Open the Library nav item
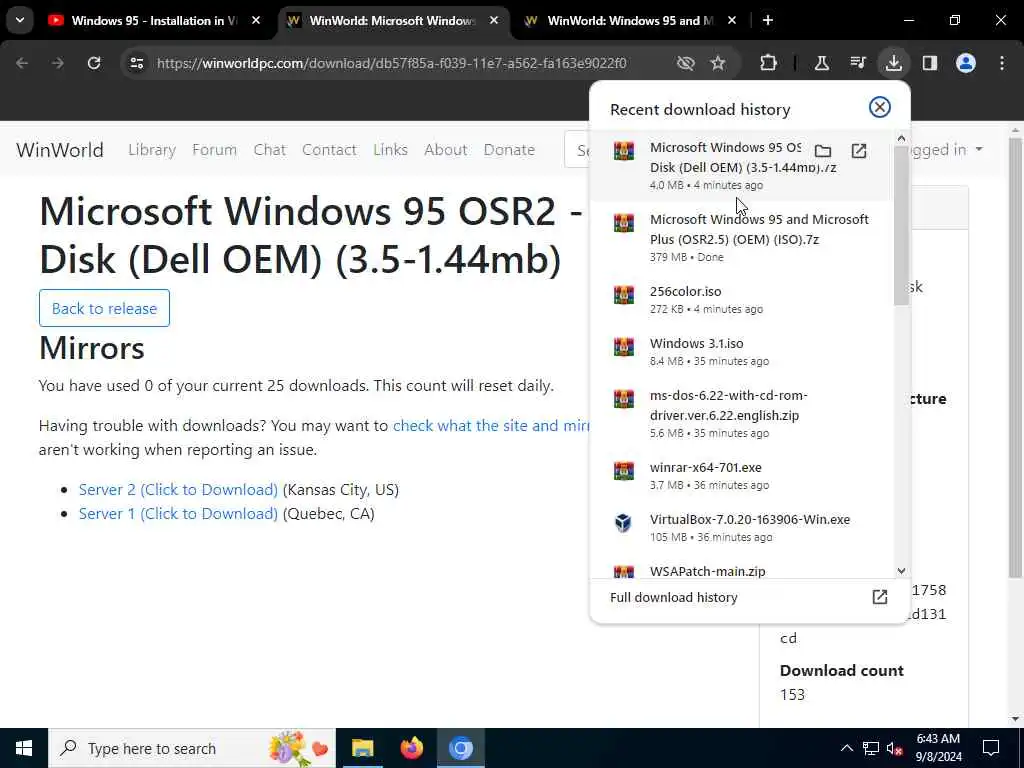The image size is (1024, 768). [x=152, y=150]
